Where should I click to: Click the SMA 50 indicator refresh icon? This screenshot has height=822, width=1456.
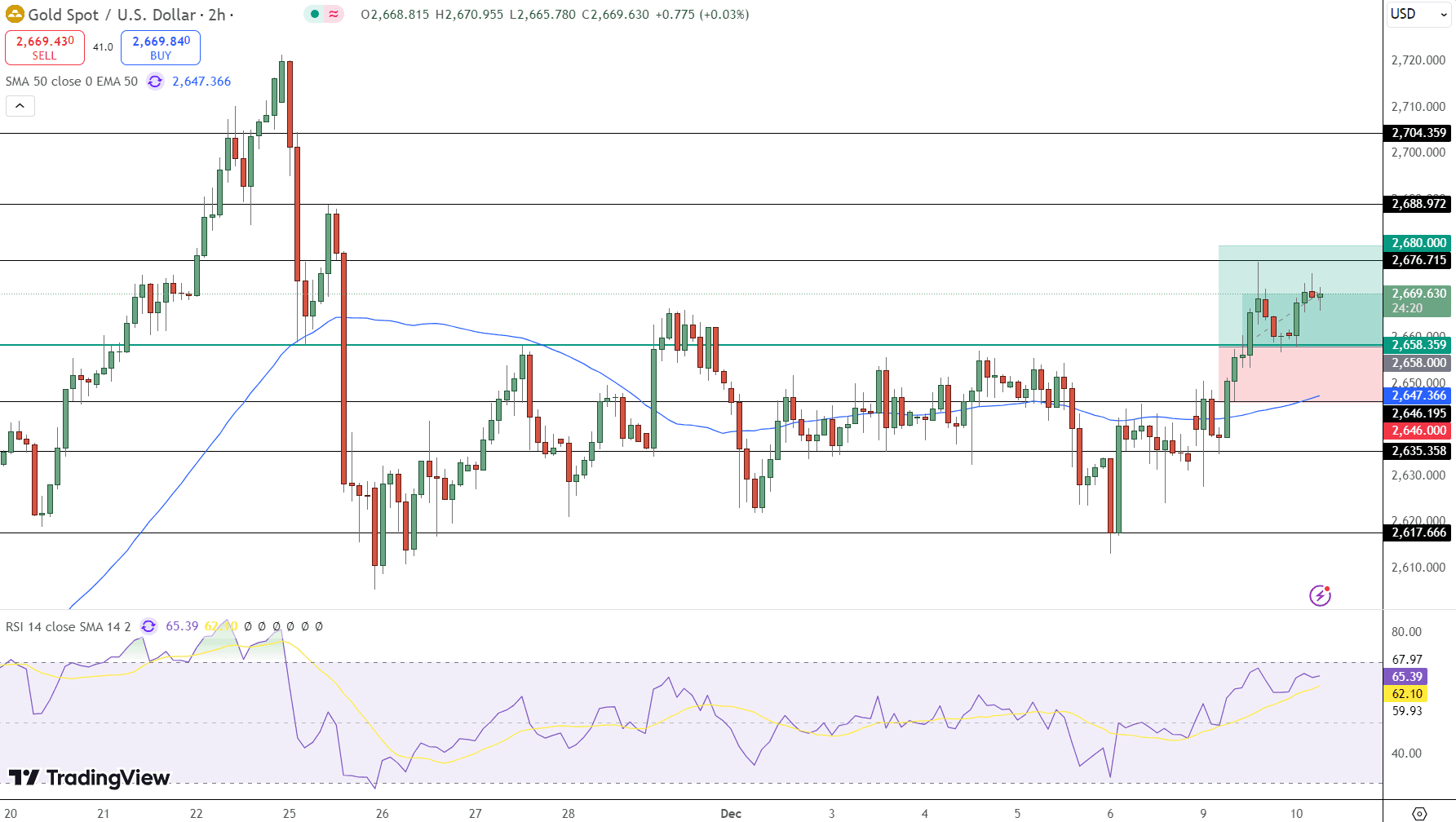(x=155, y=82)
